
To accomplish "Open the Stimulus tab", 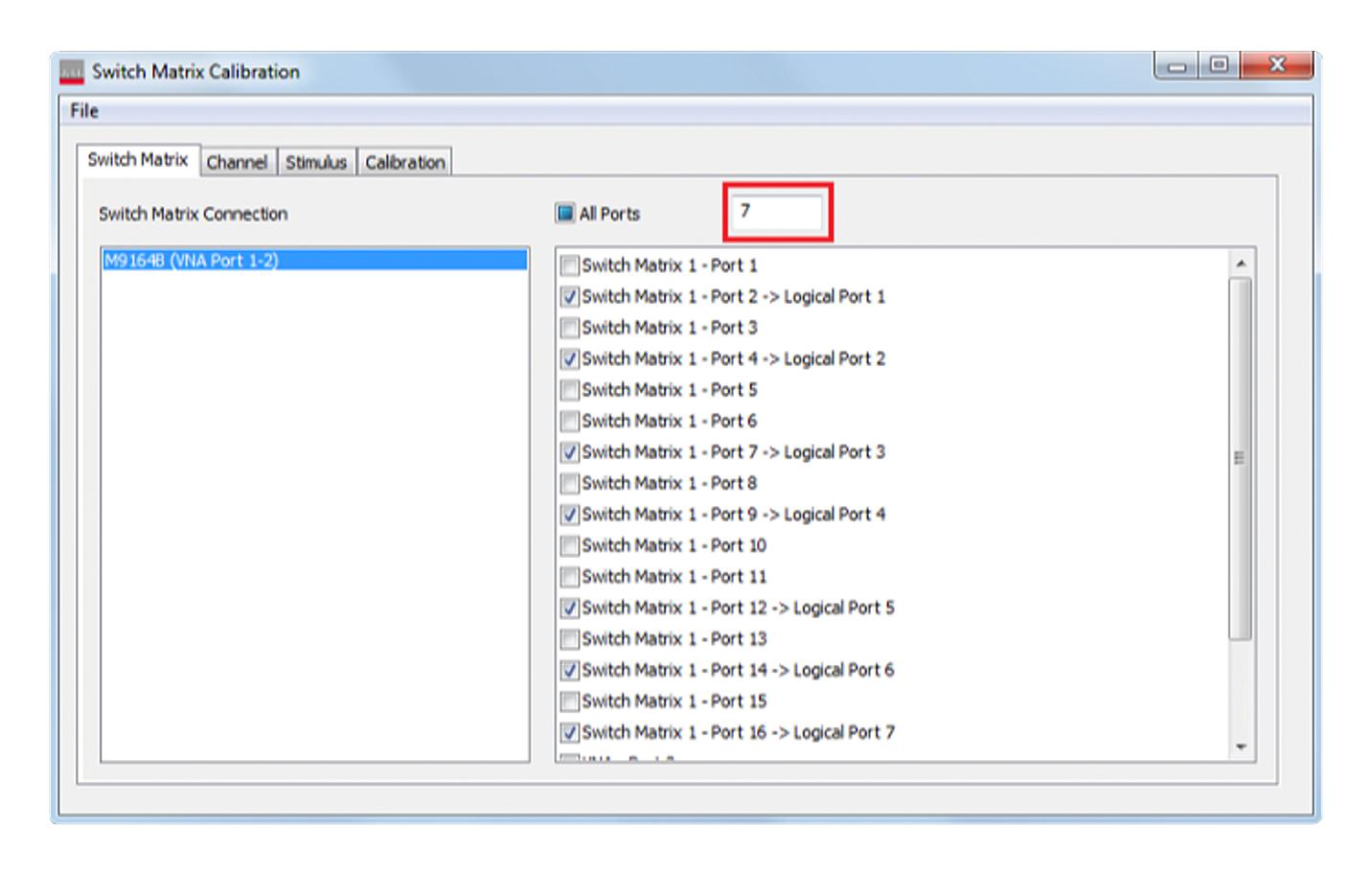I will click(x=316, y=162).
